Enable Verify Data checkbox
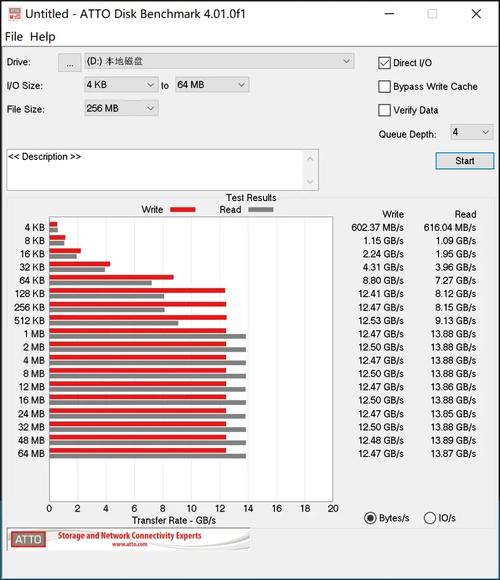 (384, 110)
